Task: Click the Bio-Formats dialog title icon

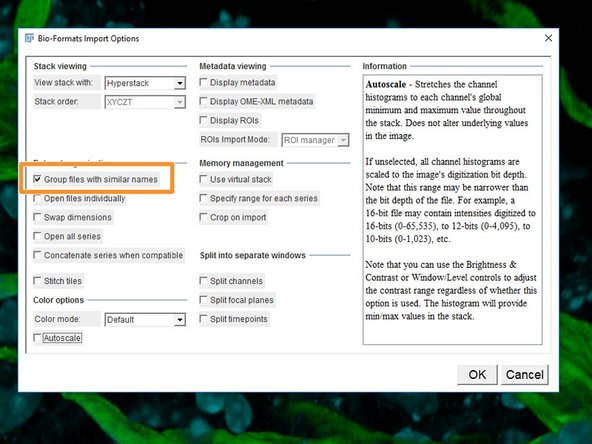Action: pyautogui.click(x=29, y=38)
